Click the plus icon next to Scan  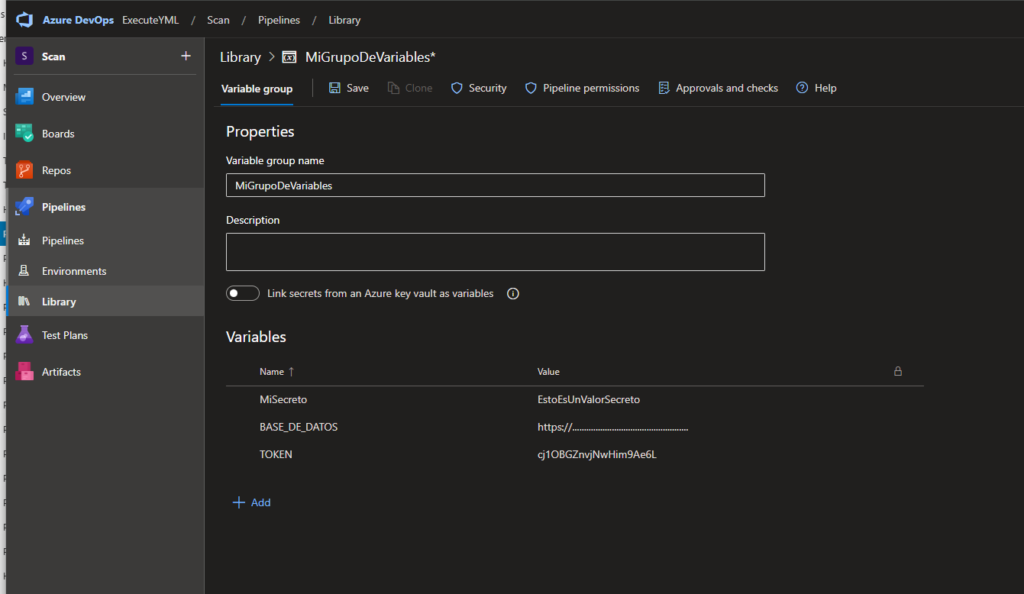click(x=185, y=56)
